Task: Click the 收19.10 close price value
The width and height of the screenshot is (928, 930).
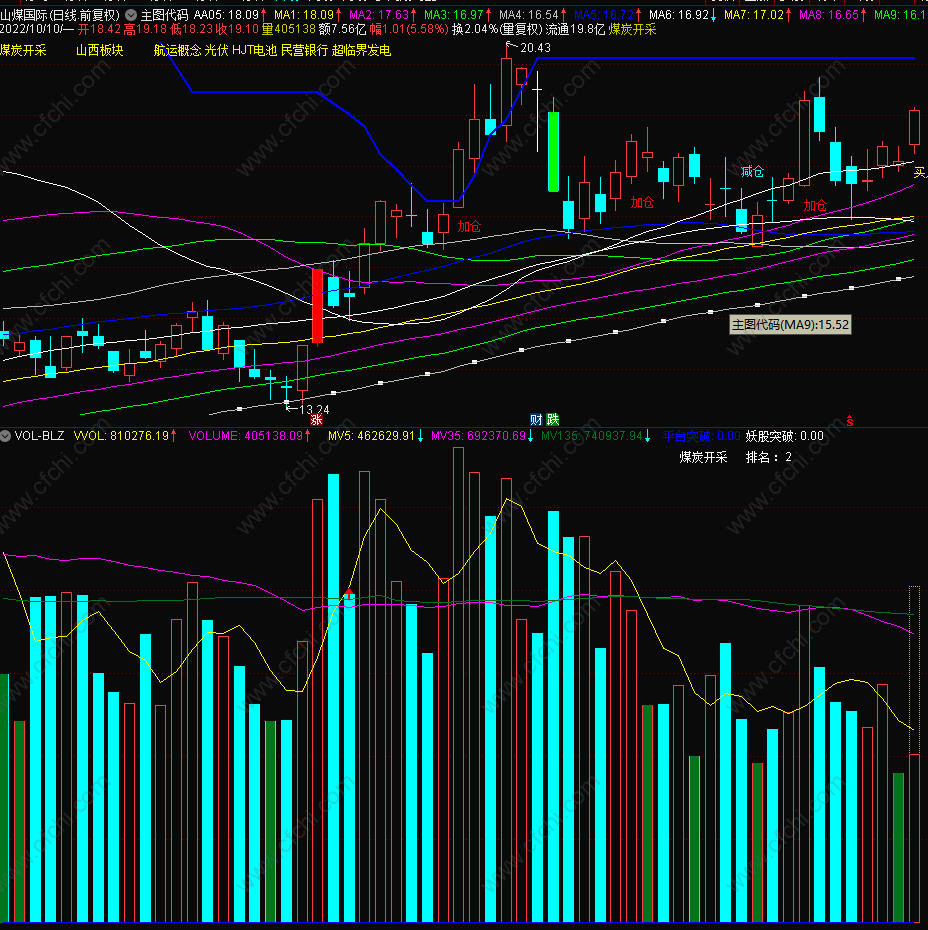Action: pyautogui.click(x=237, y=30)
